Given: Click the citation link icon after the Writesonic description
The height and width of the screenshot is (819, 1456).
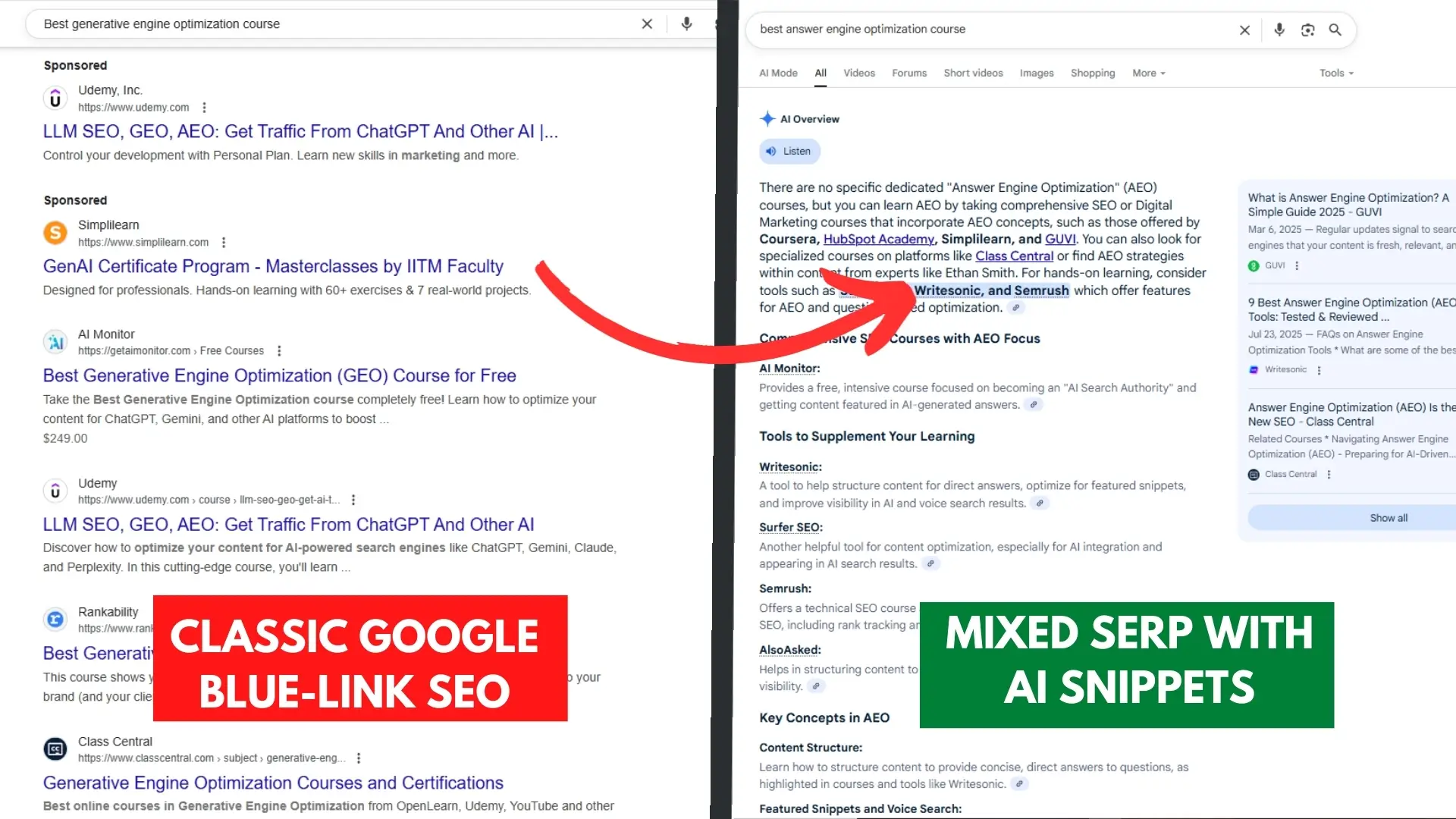Looking at the screenshot, I should [x=1039, y=503].
